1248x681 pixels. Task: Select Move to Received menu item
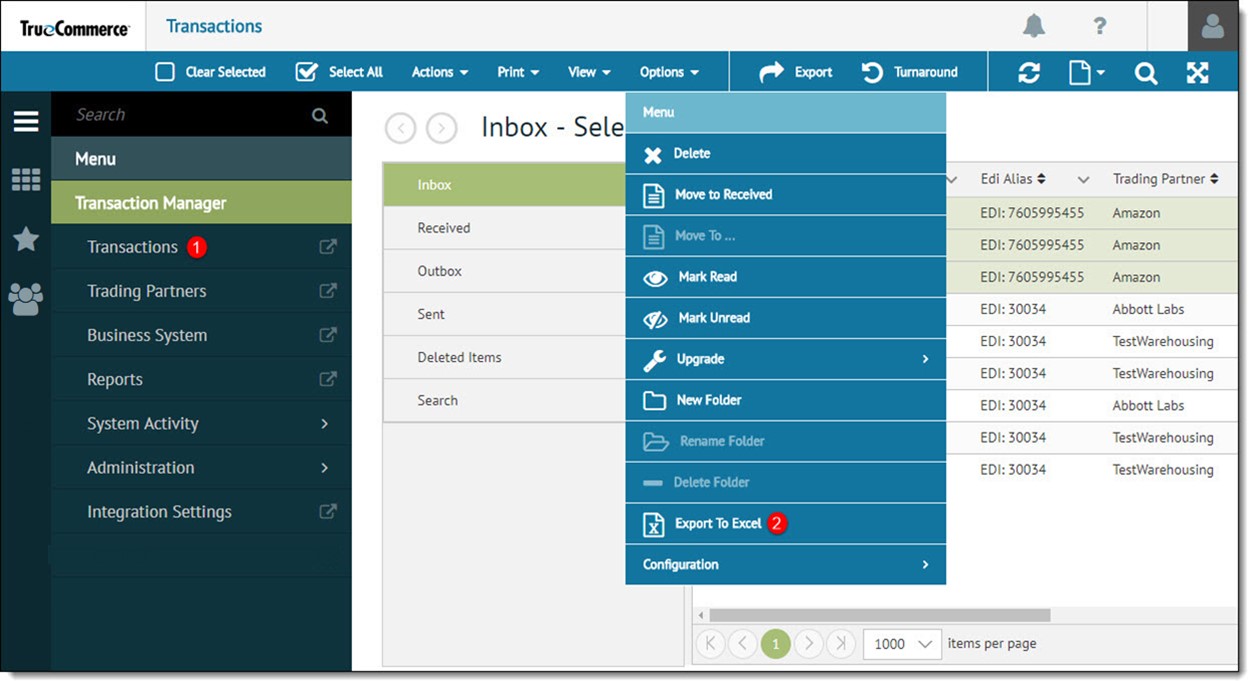pyautogui.click(x=723, y=195)
